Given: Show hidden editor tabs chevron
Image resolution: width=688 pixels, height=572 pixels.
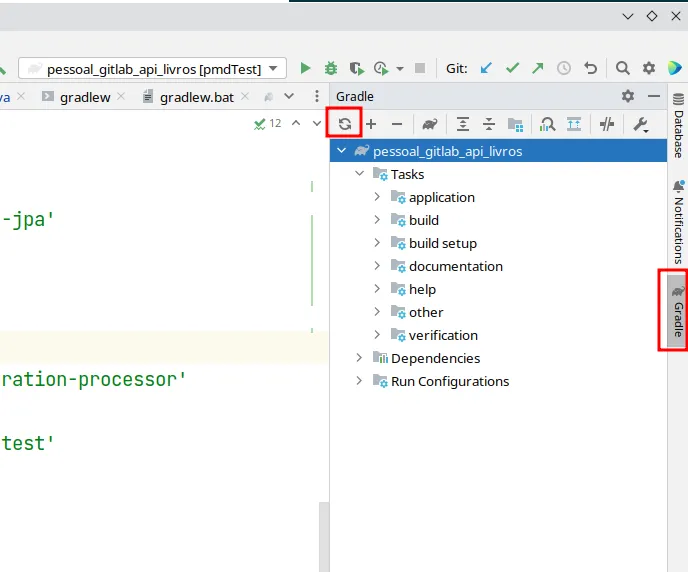Looking at the screenshot, I should pyautogui.click(x=289, y=96).
